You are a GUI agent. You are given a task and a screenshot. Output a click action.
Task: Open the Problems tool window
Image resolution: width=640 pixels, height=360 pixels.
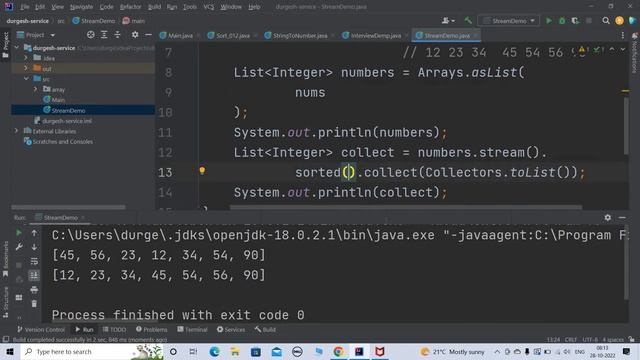(x=151, y=329)
